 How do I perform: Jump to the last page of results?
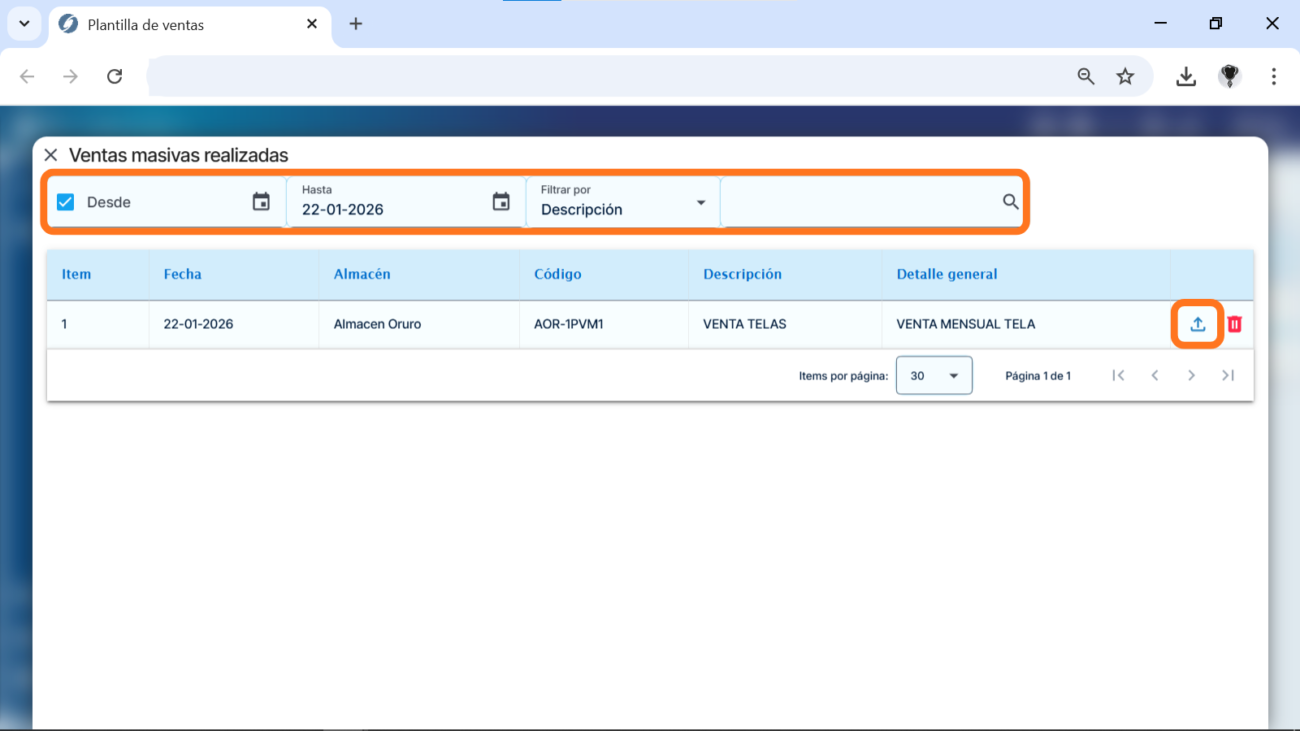(x=1228, y=375)
